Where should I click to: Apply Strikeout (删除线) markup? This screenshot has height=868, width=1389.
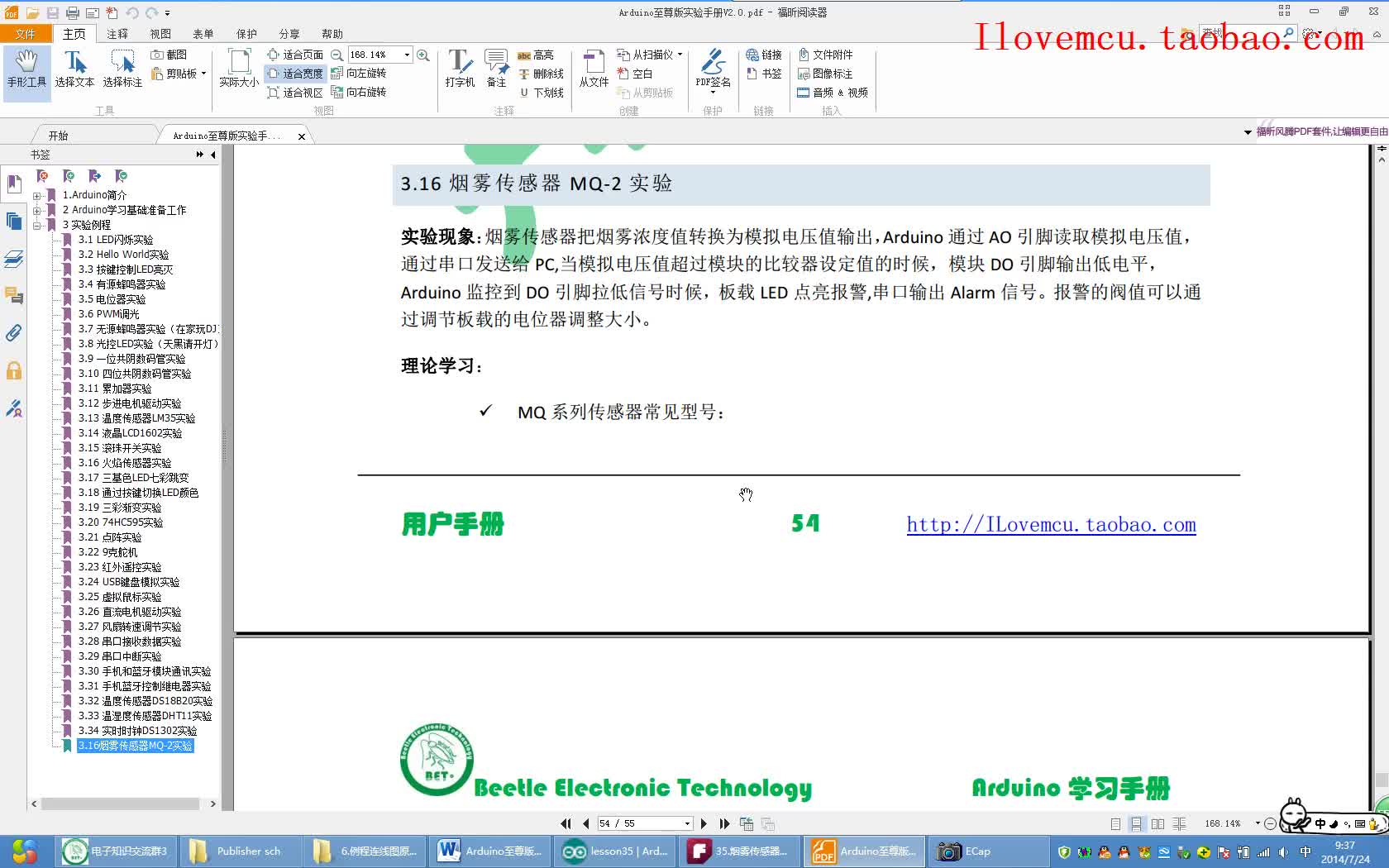pyautogui.click(x=542, y=74)
